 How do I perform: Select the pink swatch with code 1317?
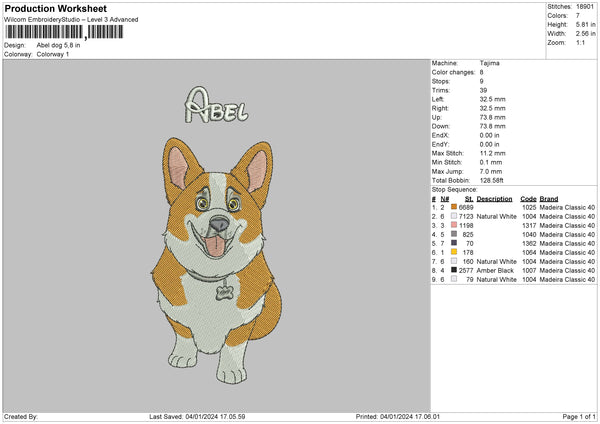(454, 224)
